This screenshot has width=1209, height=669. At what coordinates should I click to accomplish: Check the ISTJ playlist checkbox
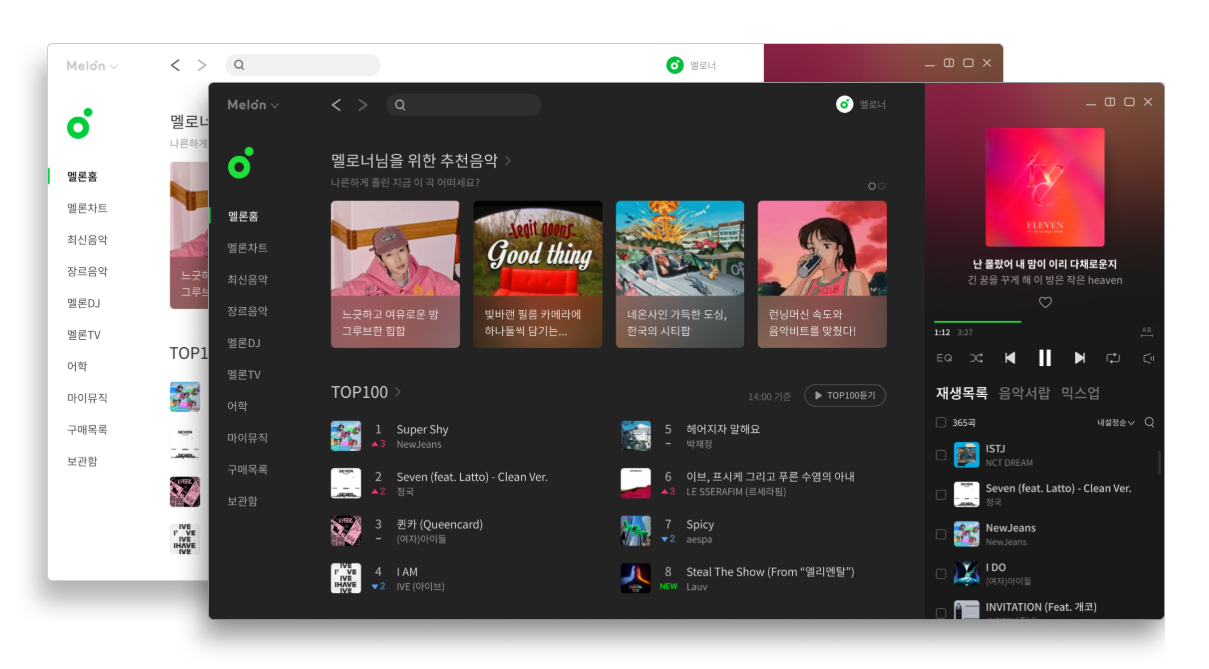click(940, 455)
